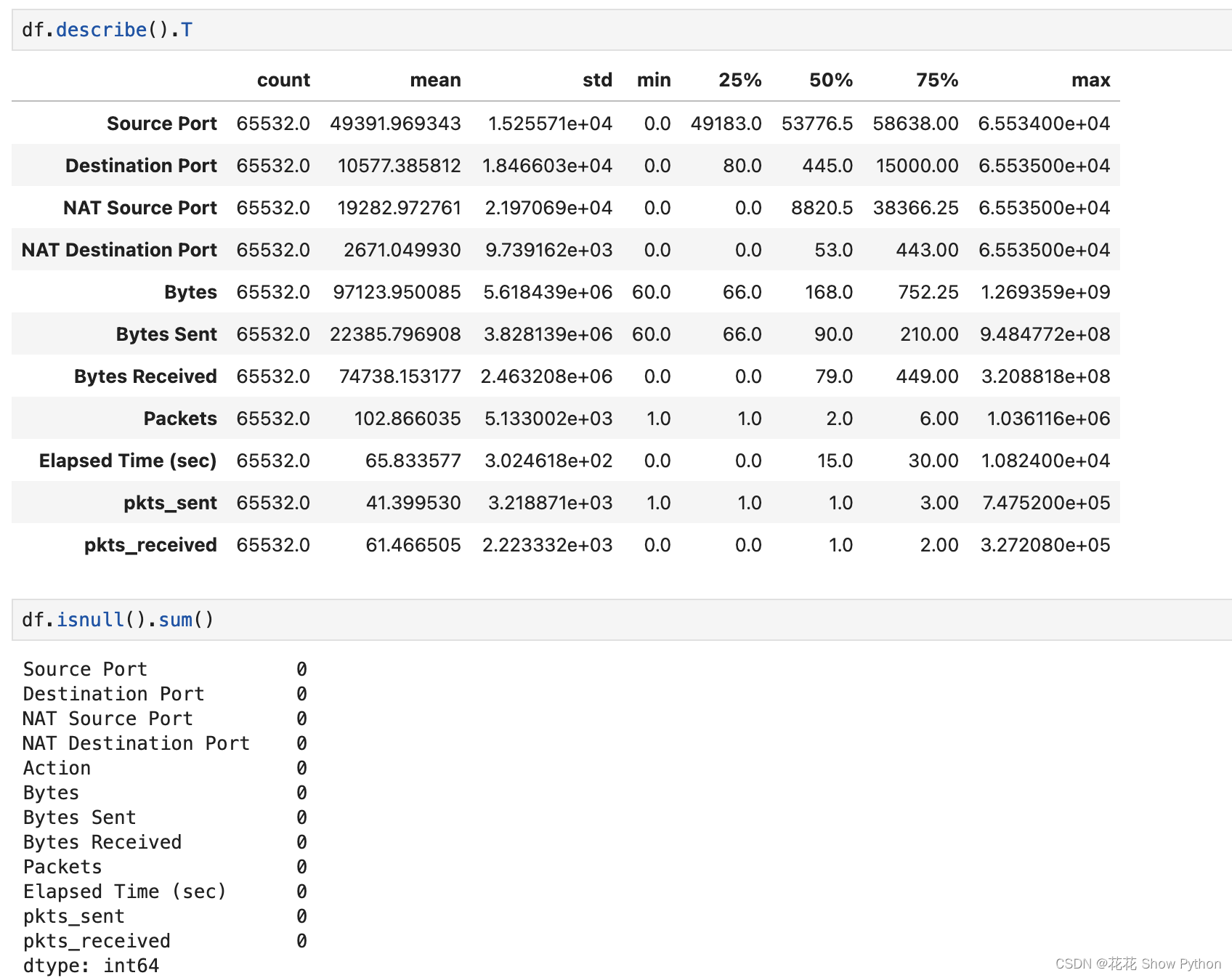Select the '50%' column header

point(831,80)
